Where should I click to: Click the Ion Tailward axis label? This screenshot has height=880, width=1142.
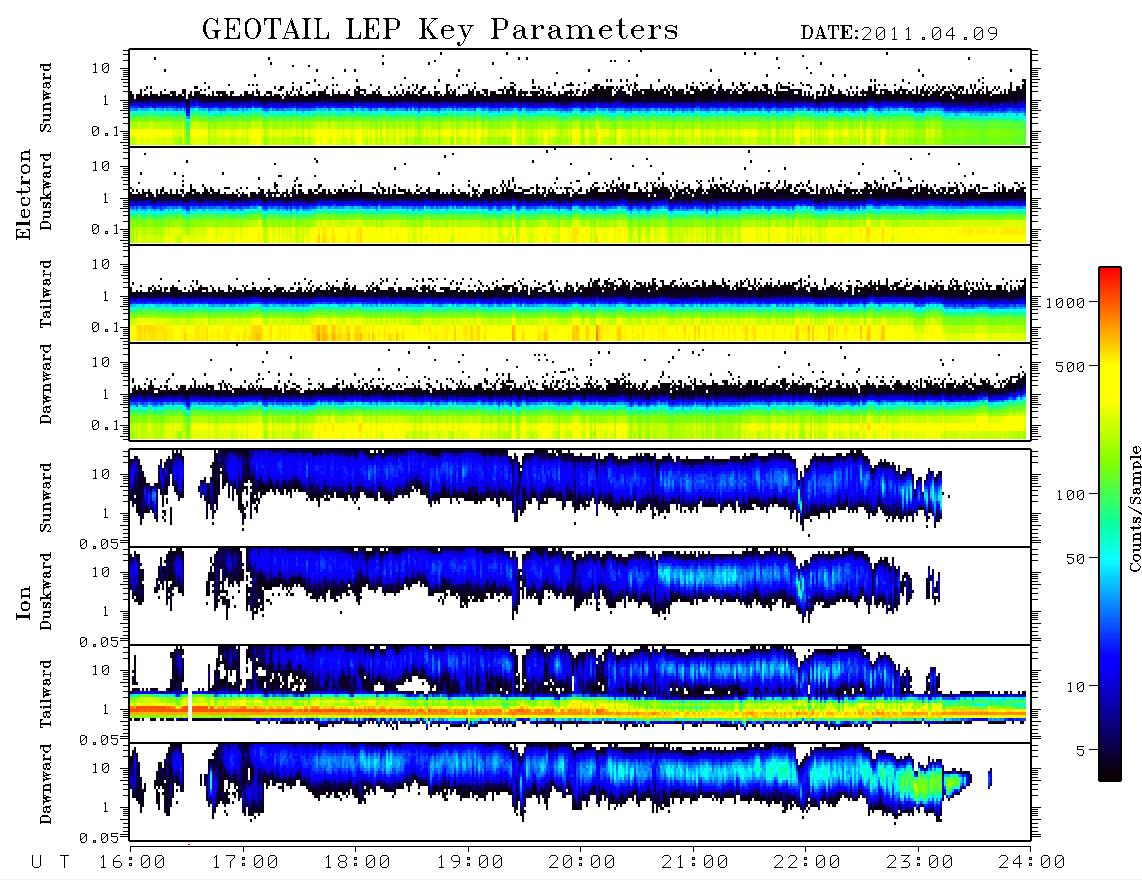[x=46, y=694]
